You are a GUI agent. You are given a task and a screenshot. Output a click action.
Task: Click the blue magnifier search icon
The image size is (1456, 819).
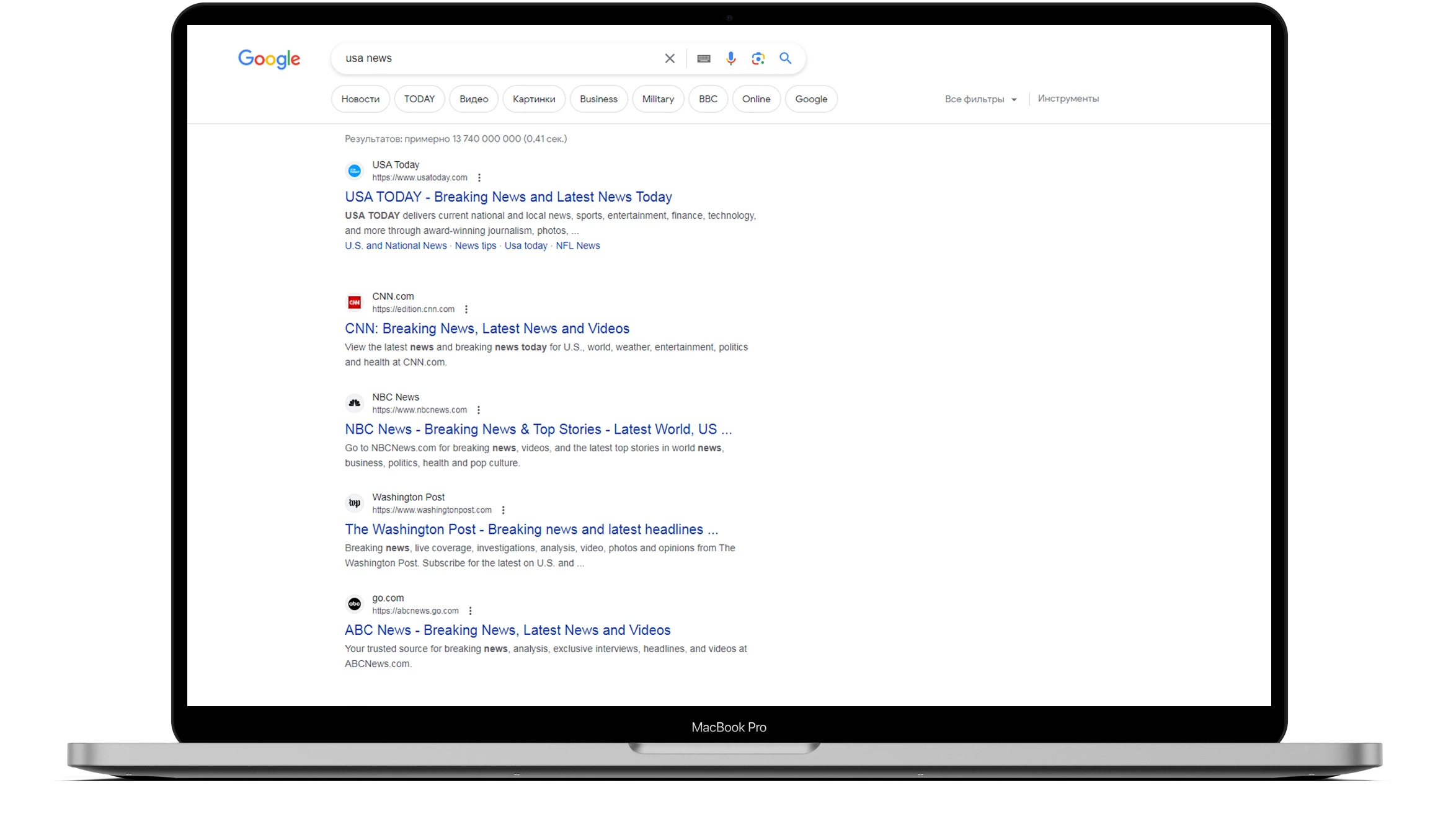pos(786,58)
